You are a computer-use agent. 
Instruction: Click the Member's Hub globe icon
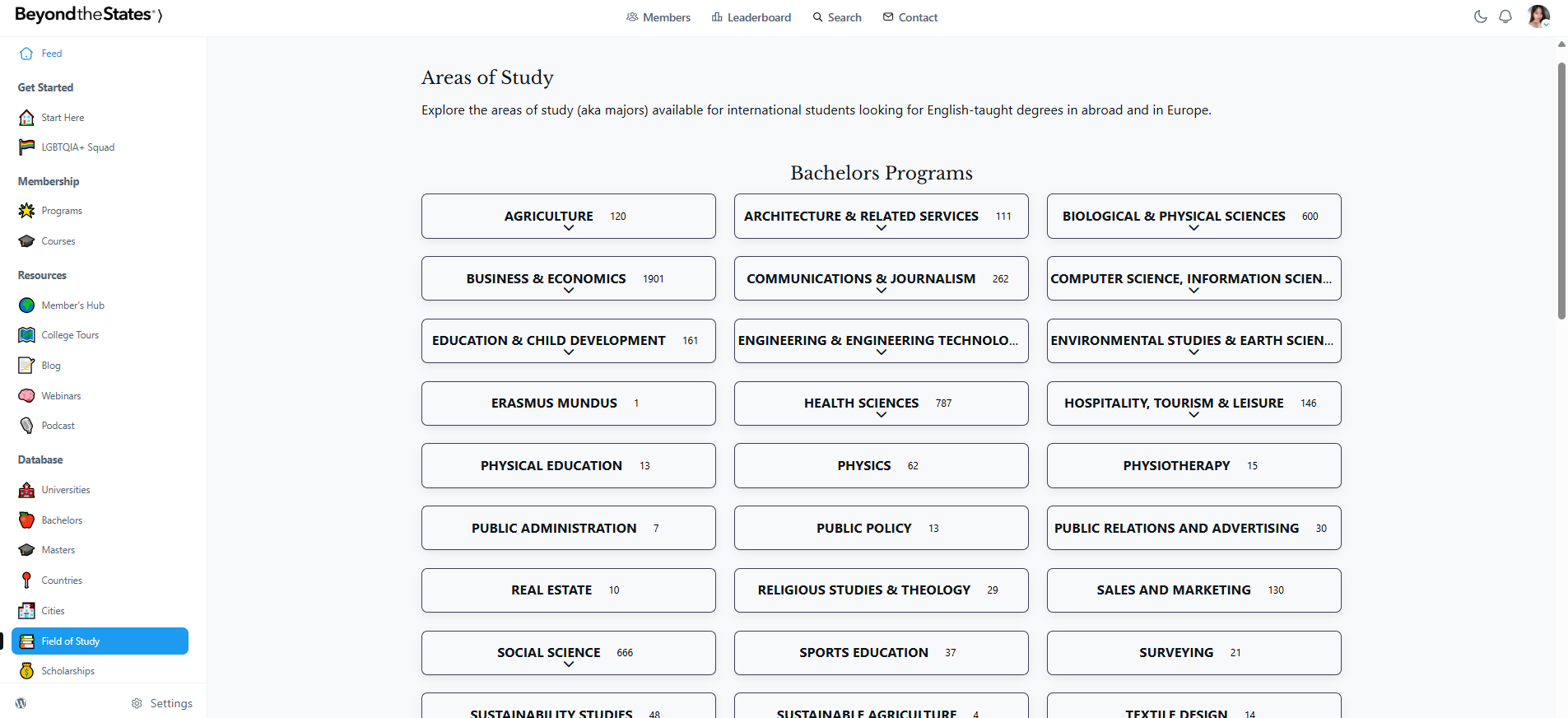pyautogui.click(x=26, y=305)
